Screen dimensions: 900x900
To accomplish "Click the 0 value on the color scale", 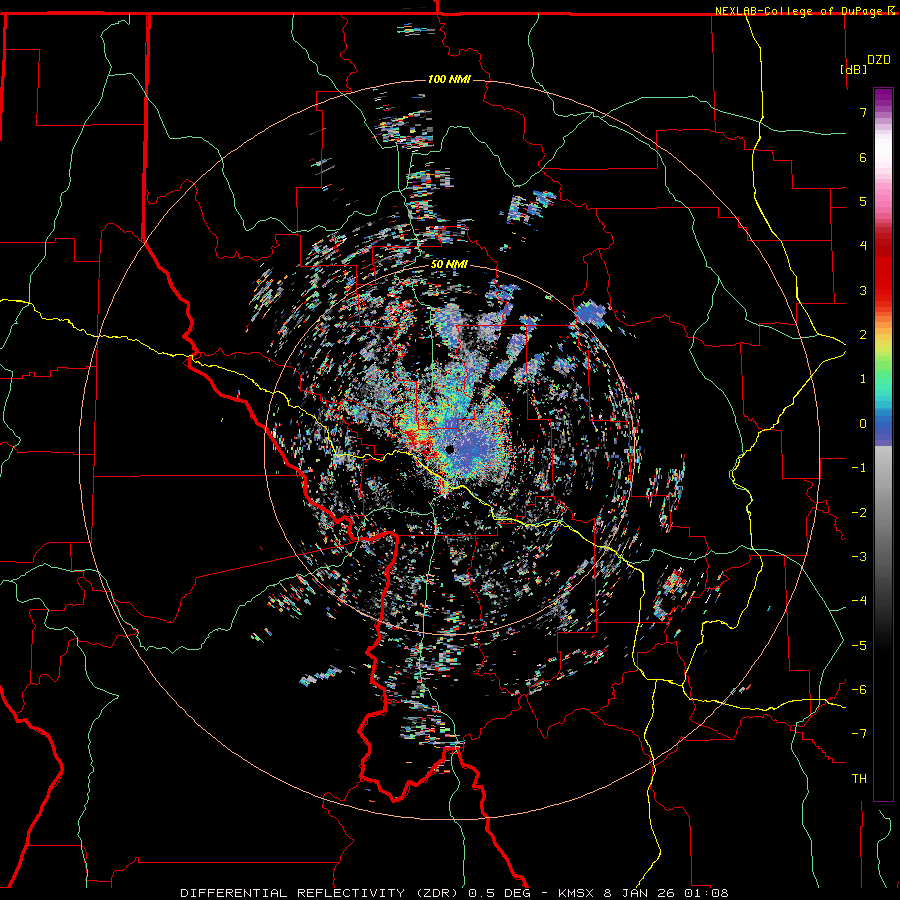I will [x=863, y=424].
